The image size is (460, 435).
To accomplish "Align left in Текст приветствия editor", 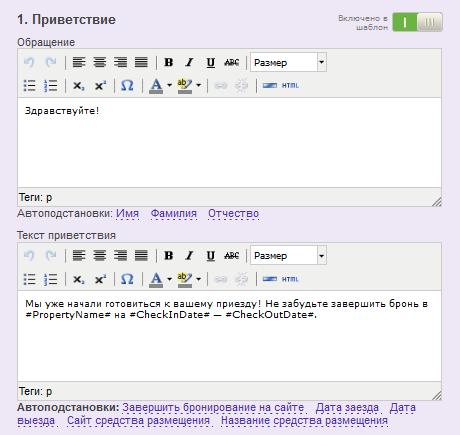I will pyautogui.click(x=79, y=256).
